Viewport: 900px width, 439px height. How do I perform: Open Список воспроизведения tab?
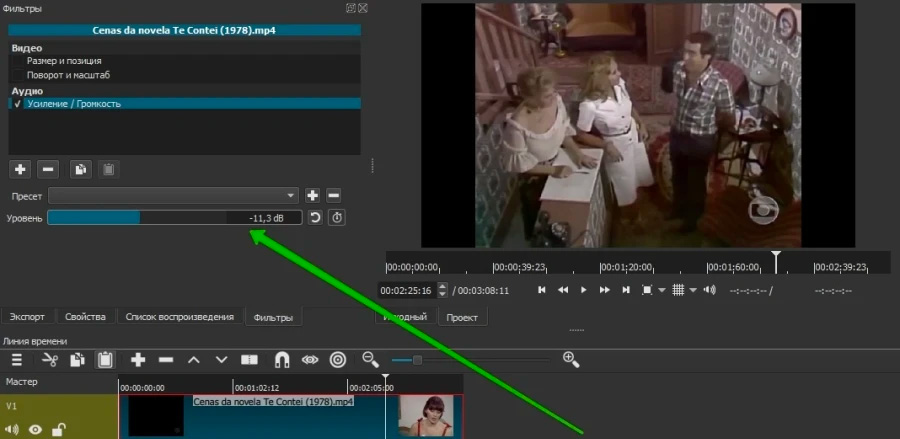pos(180,317)
